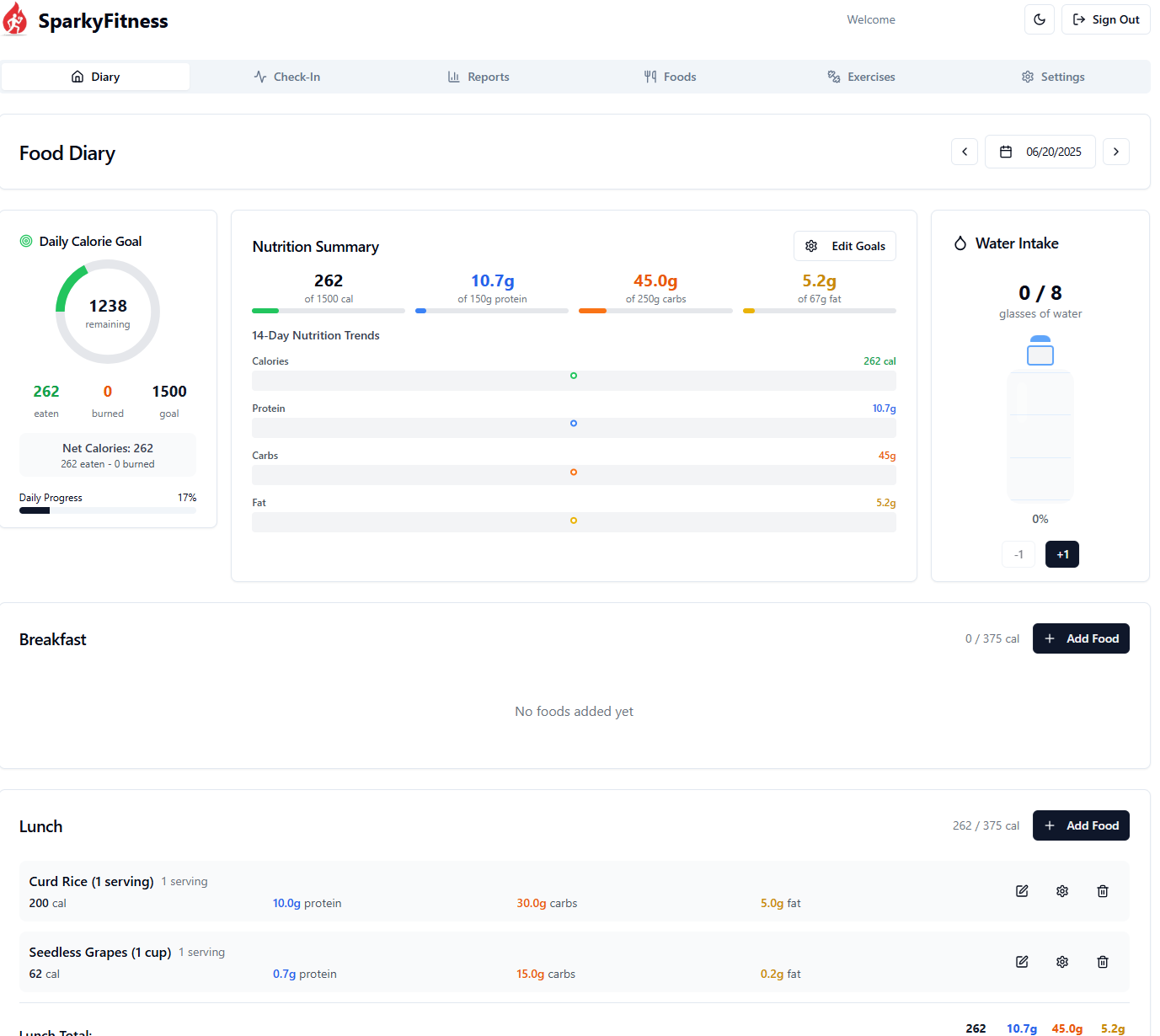Click the '0 / 375 cal' Breakfast total
Image resolution: width=1160 pixels, height=1036 pixels.
[x=992, y=638]
